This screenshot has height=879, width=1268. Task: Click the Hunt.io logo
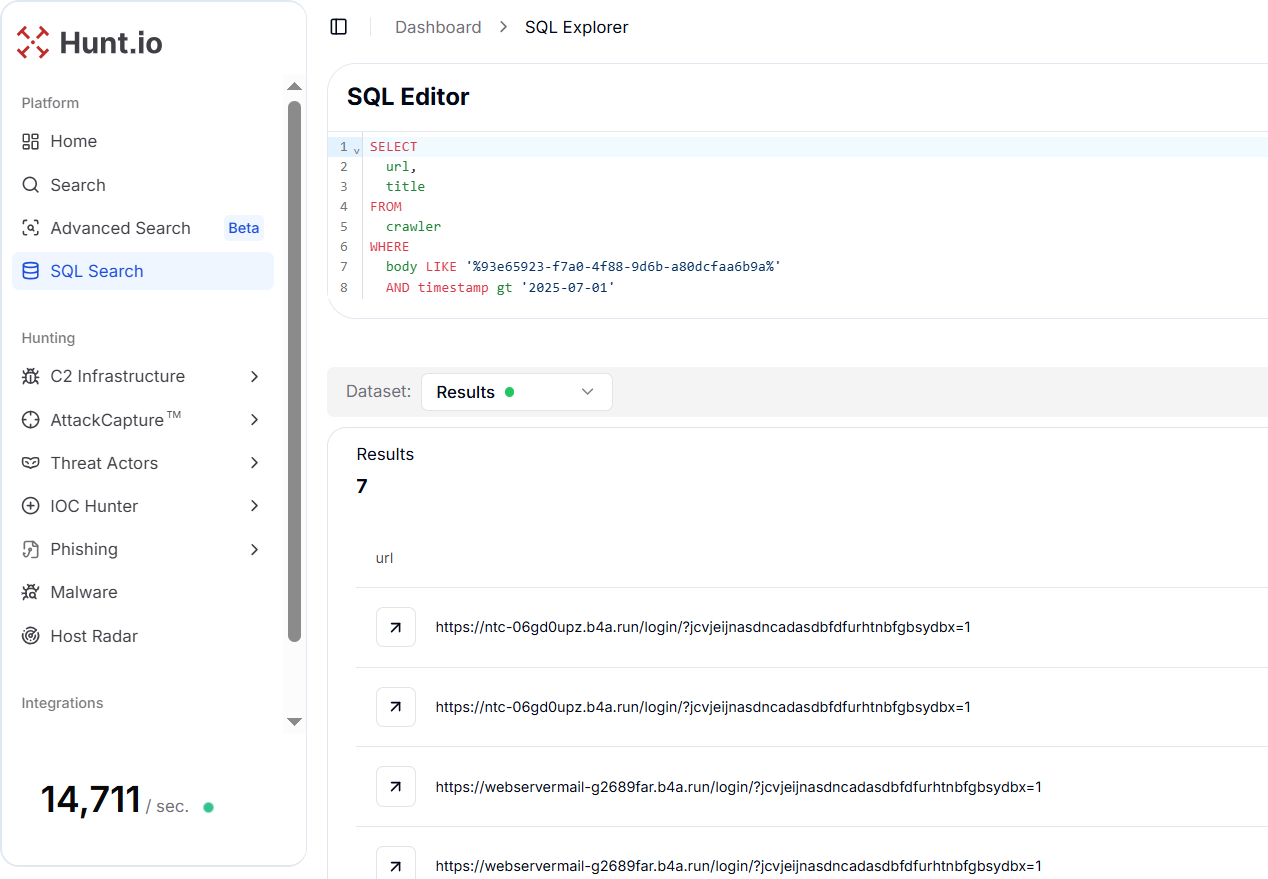[90, 42]
